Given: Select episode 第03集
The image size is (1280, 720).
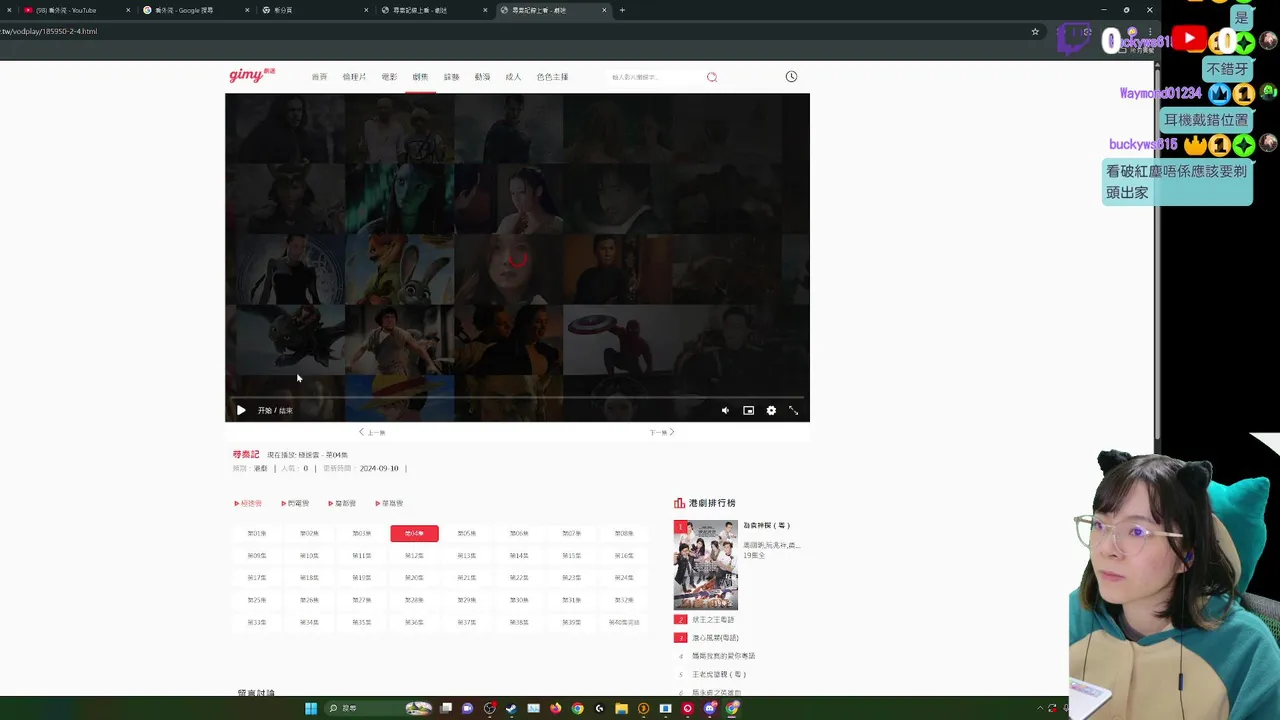Looking at the screenshot, I should pos(362,533).
